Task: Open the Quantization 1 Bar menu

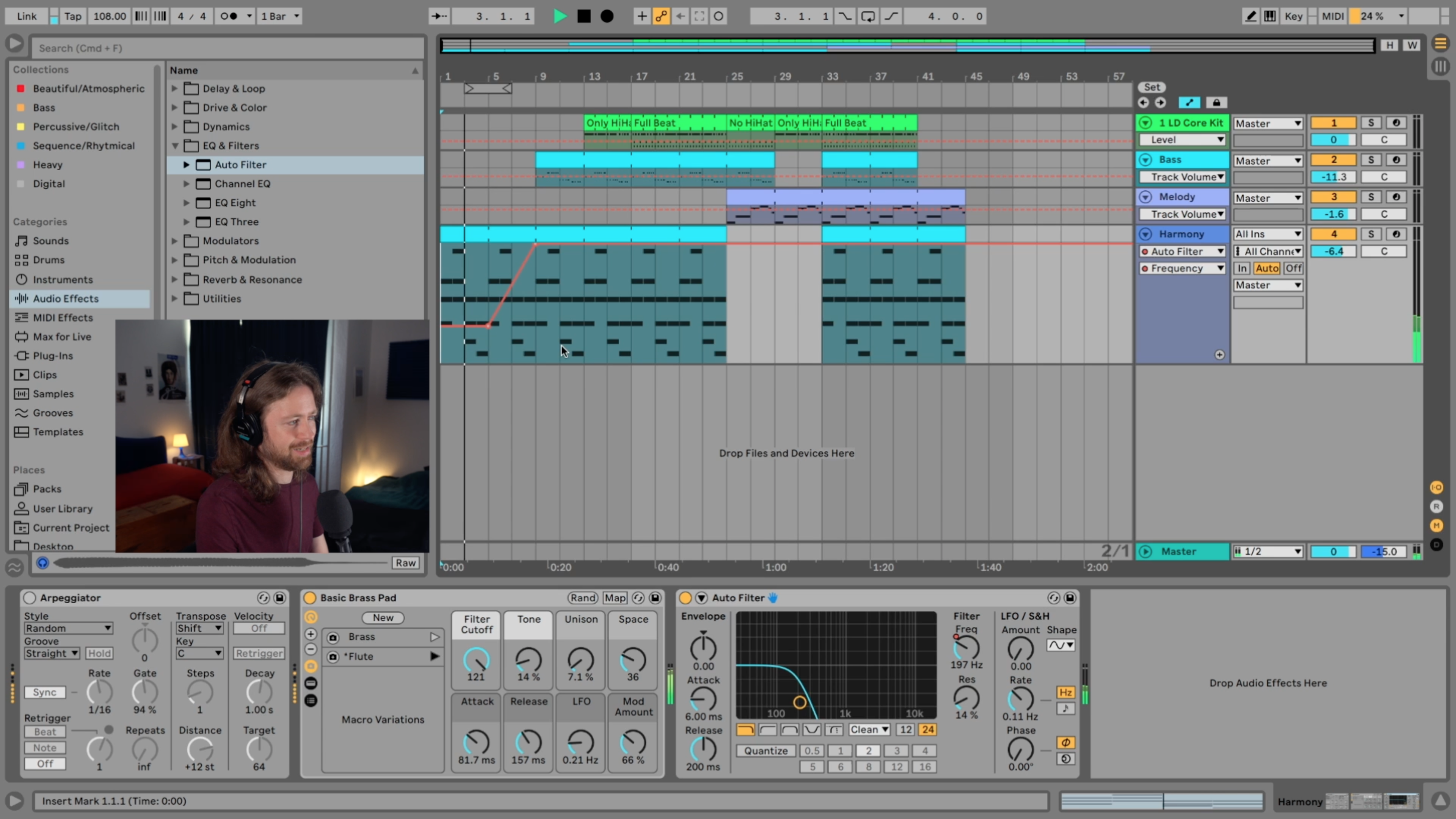Action: [279, 16]
